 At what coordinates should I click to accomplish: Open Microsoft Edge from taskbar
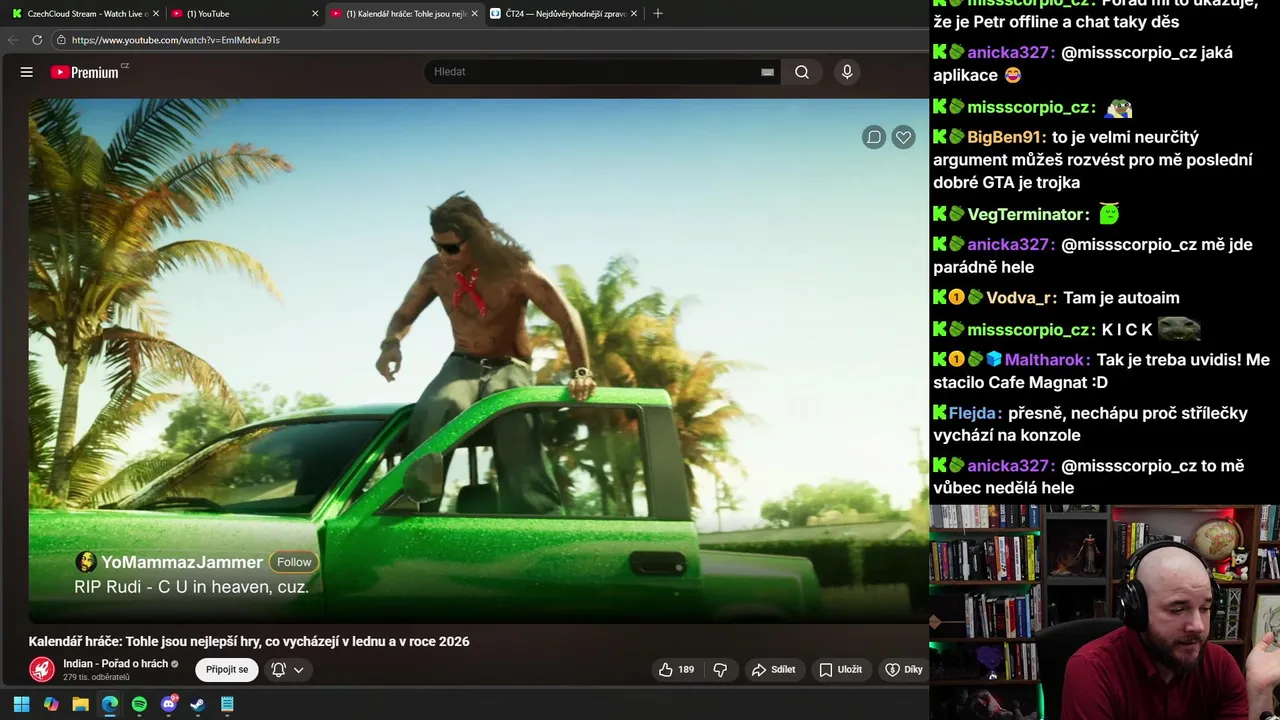pos(110,704)
